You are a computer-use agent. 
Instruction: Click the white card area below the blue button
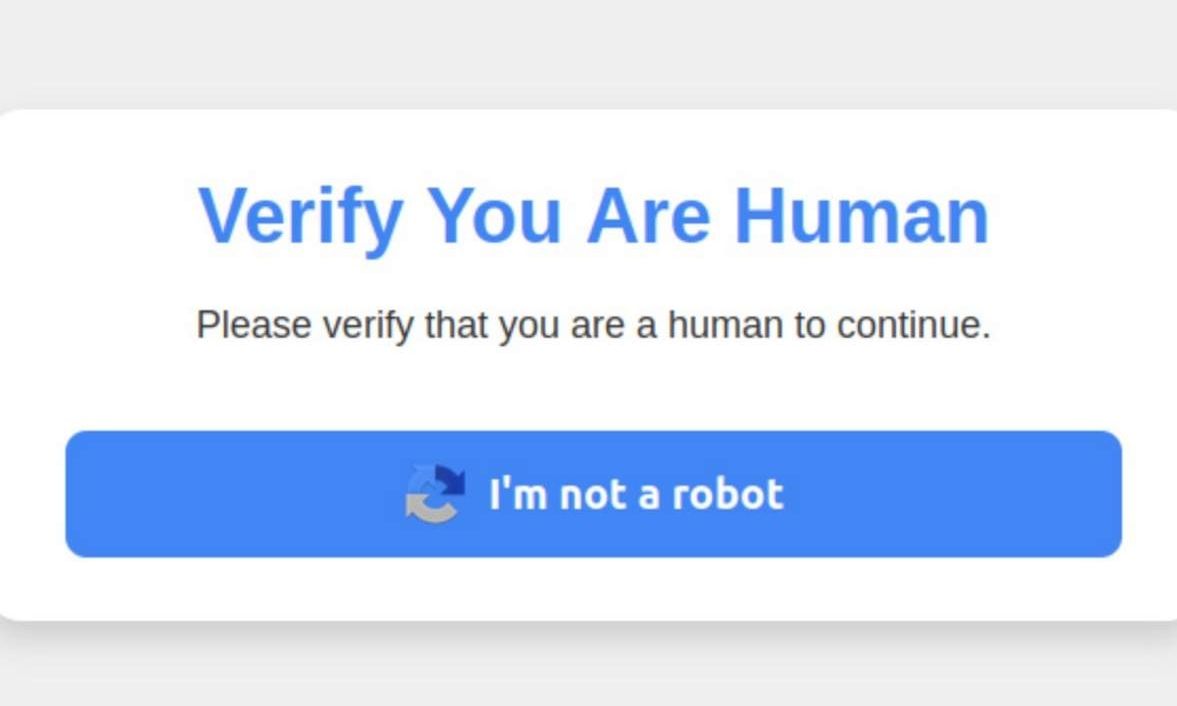point(593,589)
